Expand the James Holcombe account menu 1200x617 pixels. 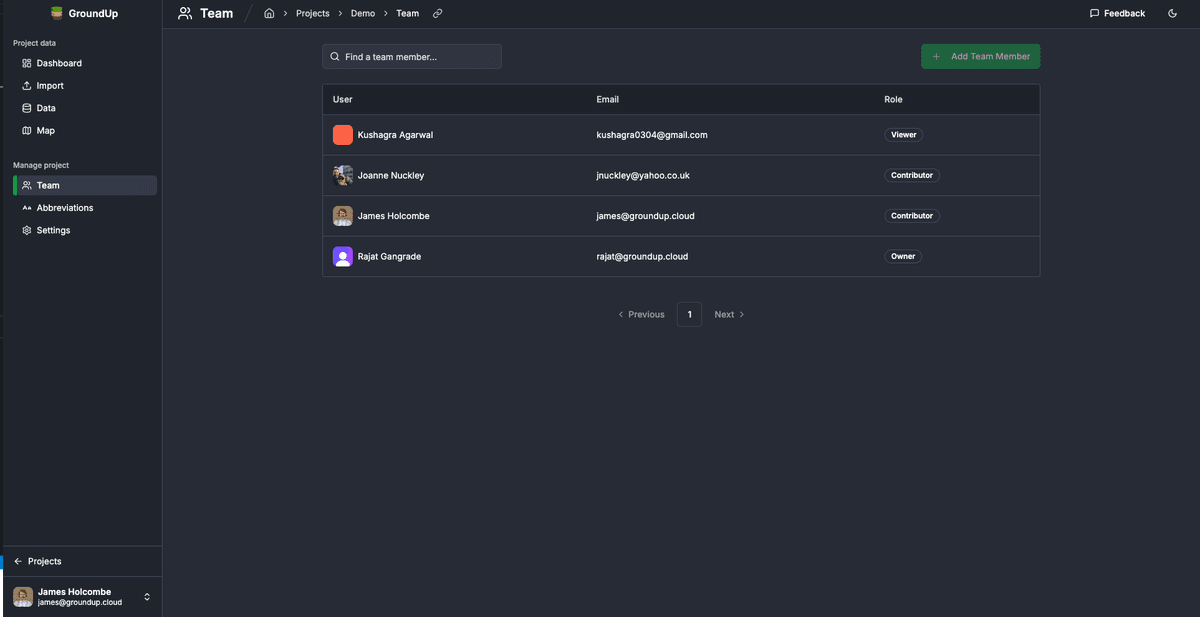[x=147, y=597]
